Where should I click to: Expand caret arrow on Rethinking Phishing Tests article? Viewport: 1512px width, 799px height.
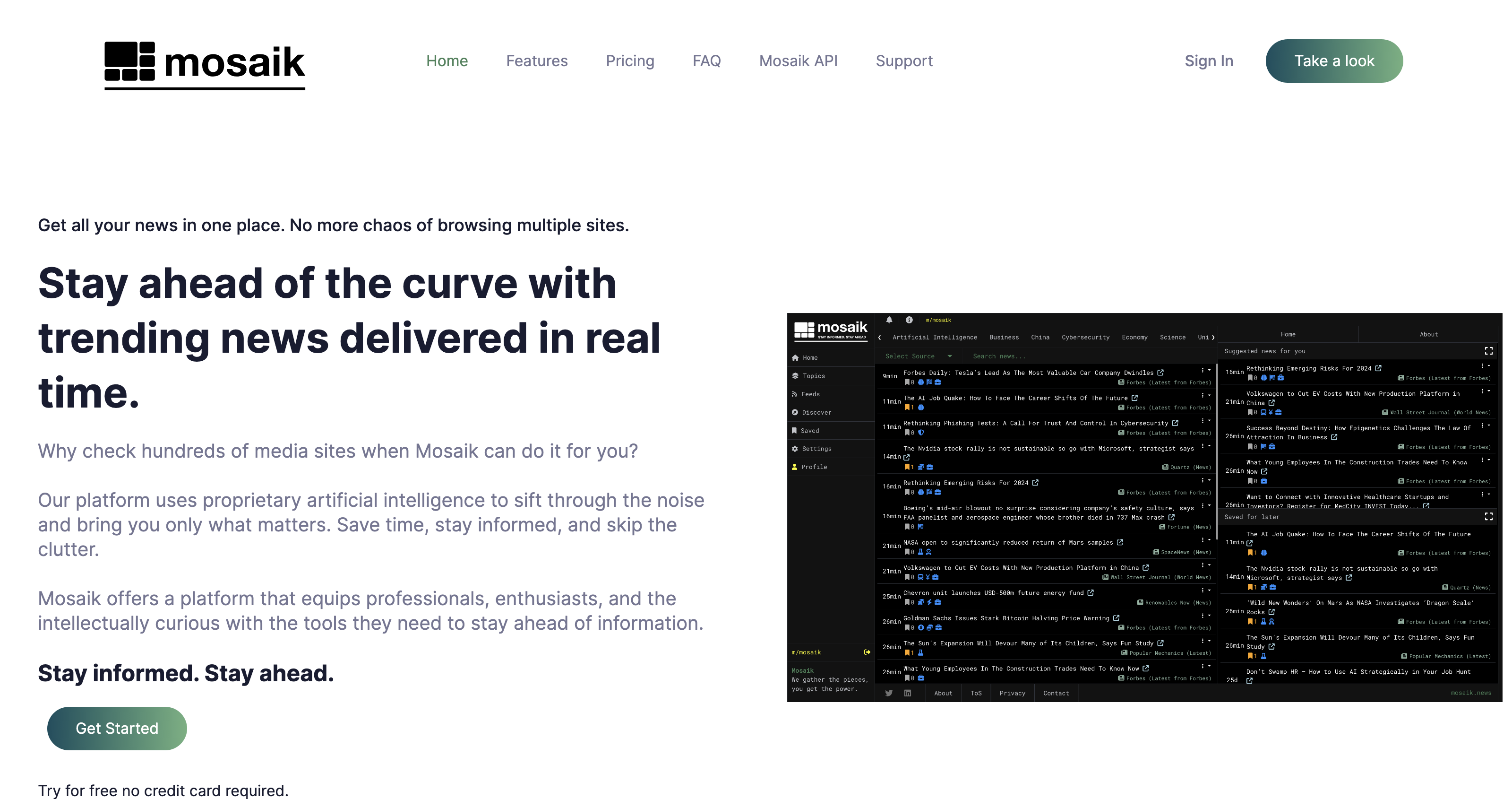tap(1209, 421)
